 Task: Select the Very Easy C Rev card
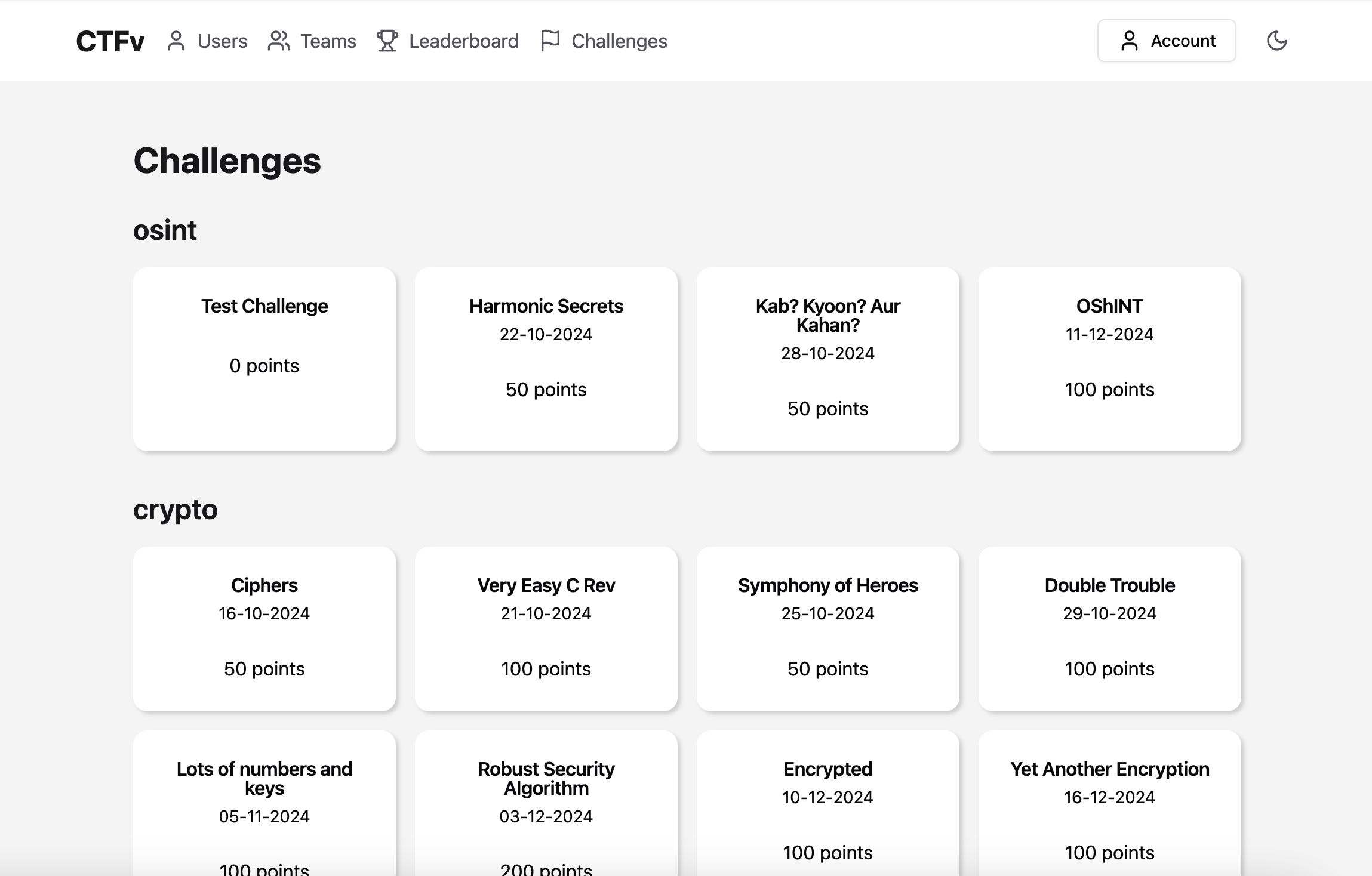[x=546, y=628]
